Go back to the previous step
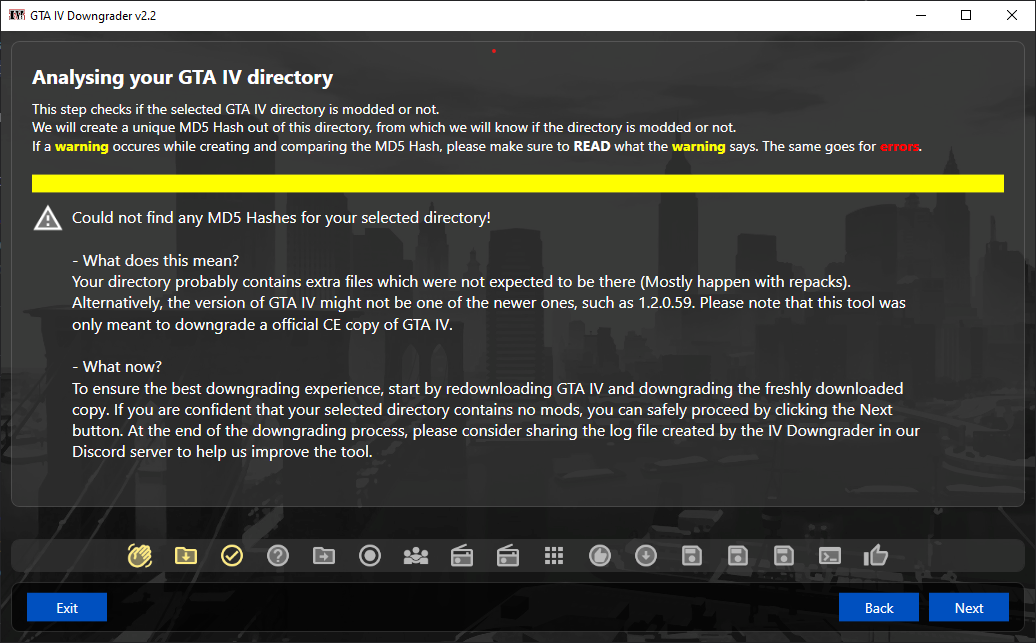Screen dimensions: 1036x643 point(879,607)
